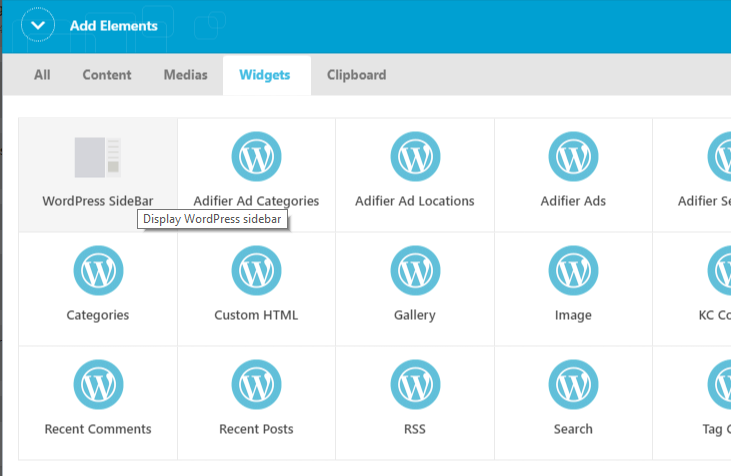Image resolution: width=731 pixels, height=476 pixels.
Task: Select the Medias tab
Action: click(x=185, y=75)
